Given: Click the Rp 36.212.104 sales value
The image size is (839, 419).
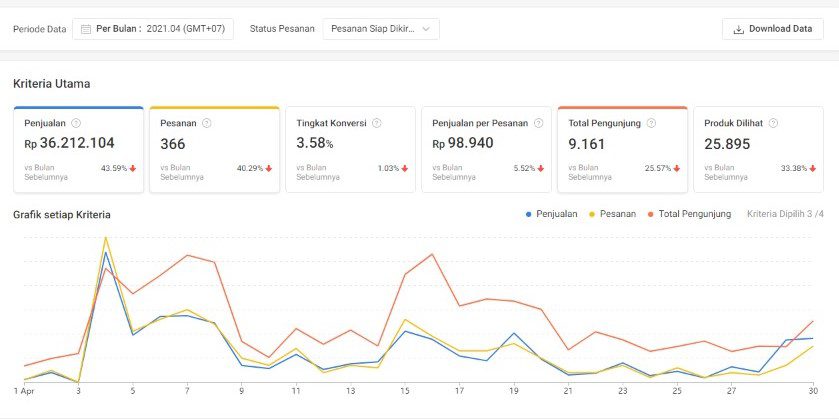Looking at the screenshot, I should coord(69,143).
